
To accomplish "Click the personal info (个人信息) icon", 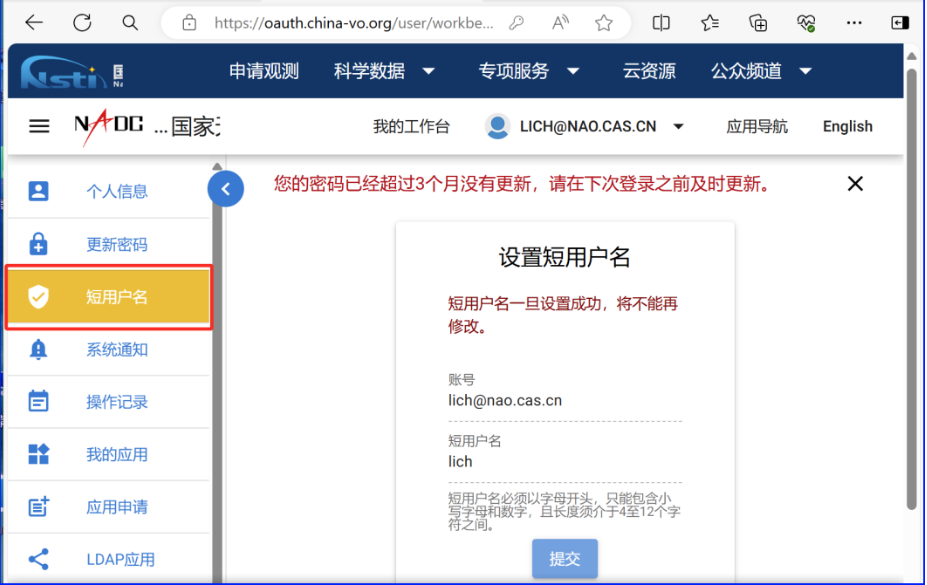I will 38,191.
